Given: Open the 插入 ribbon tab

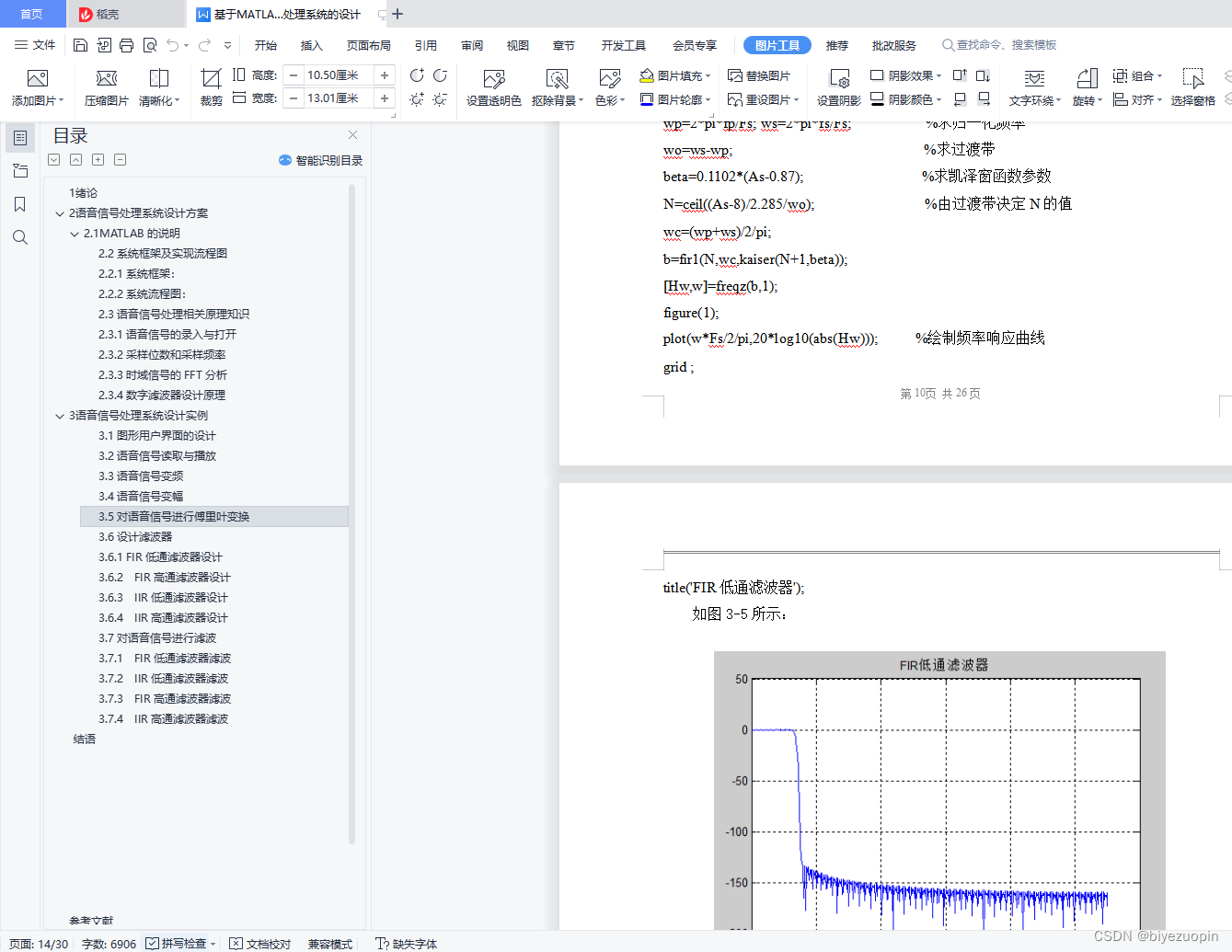Looking at the screenshot, I should tap(312, 45).
